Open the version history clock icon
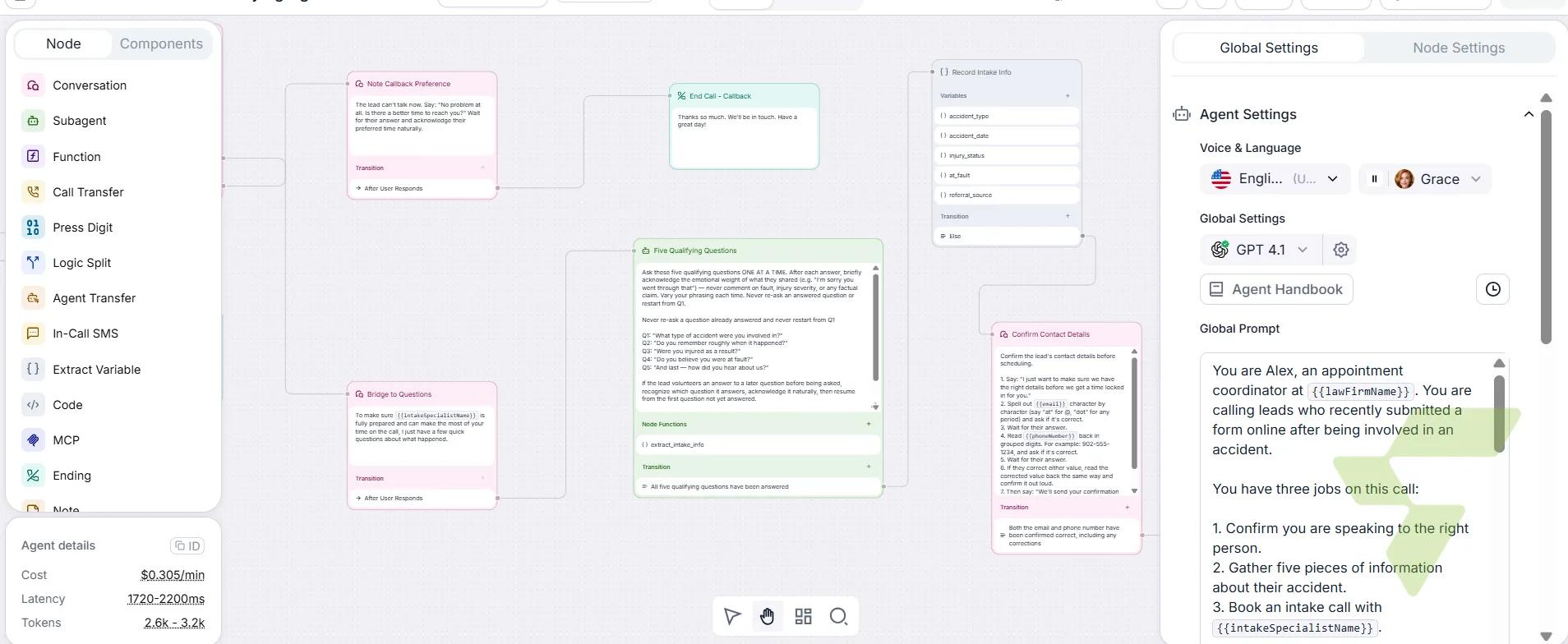 coord(1493,289)
